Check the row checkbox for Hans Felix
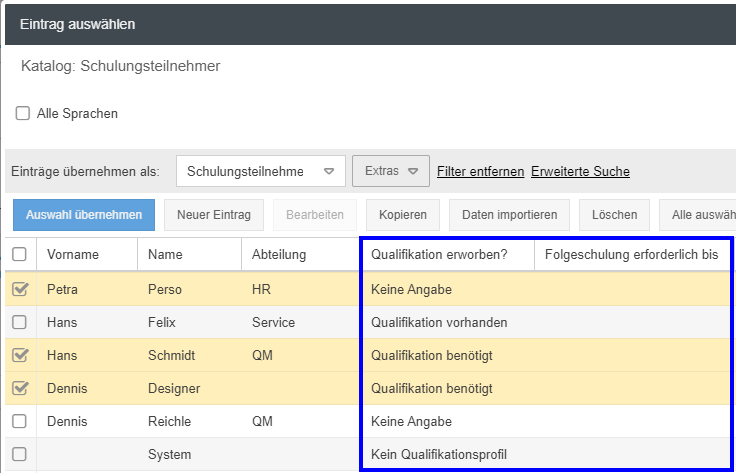736x473 pixels. [20, 323]
